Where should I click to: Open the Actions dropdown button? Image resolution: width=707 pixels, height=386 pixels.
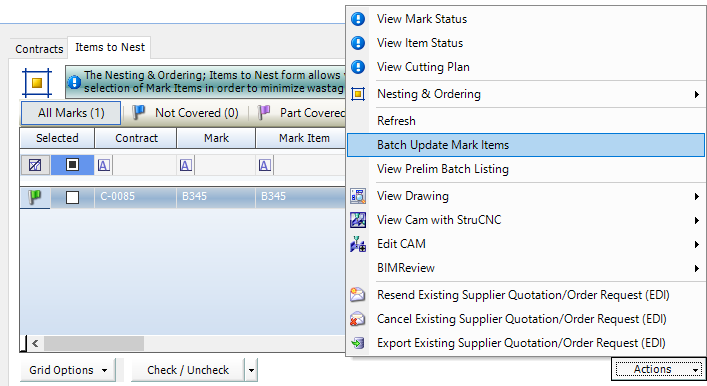[x=658, y=369]
